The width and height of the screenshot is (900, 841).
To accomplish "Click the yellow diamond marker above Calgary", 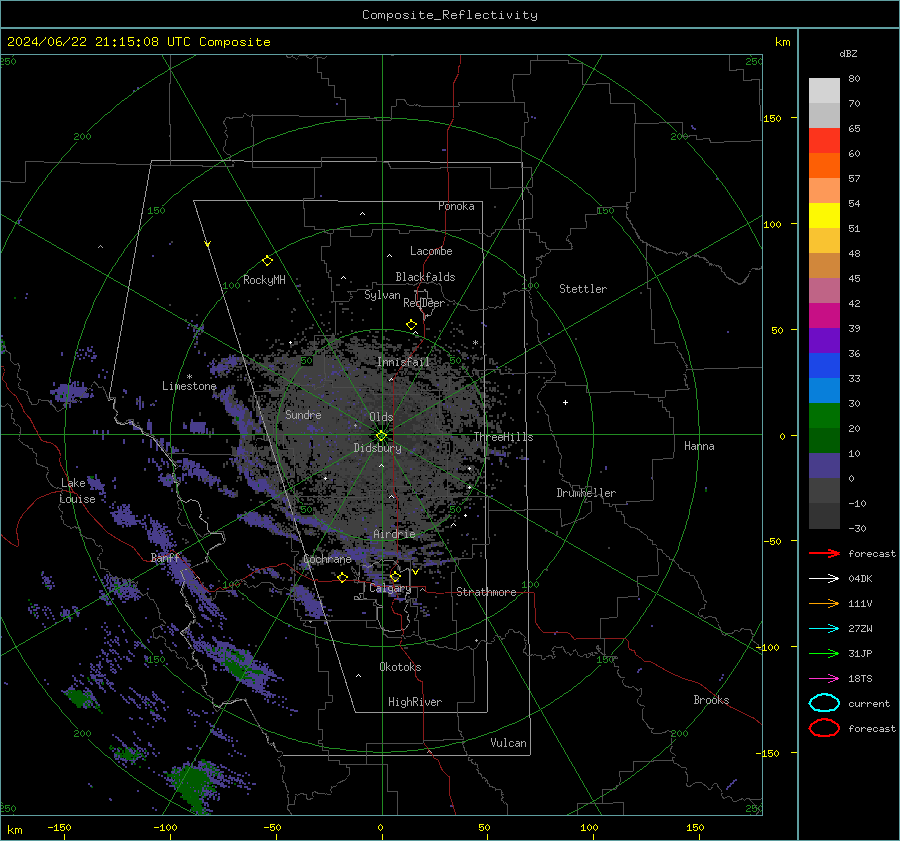I will pyautogui.click(x=395, y=576).
